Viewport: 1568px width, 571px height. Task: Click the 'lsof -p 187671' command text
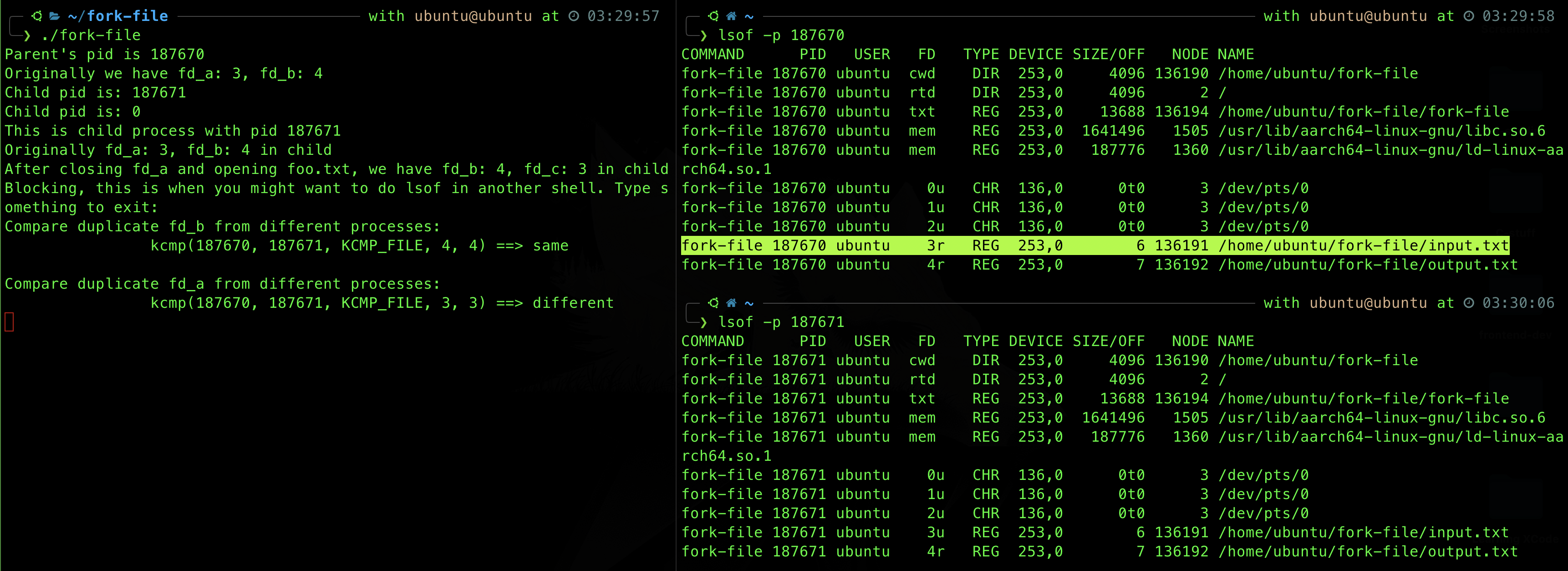(781, 322)
